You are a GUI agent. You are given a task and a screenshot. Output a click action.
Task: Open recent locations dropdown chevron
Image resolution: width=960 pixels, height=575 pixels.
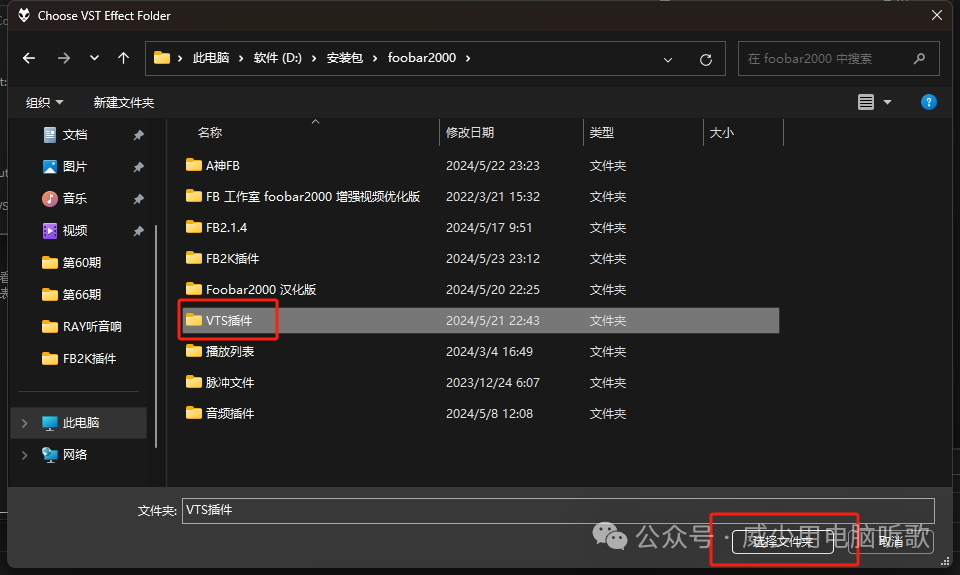point(94,58)
